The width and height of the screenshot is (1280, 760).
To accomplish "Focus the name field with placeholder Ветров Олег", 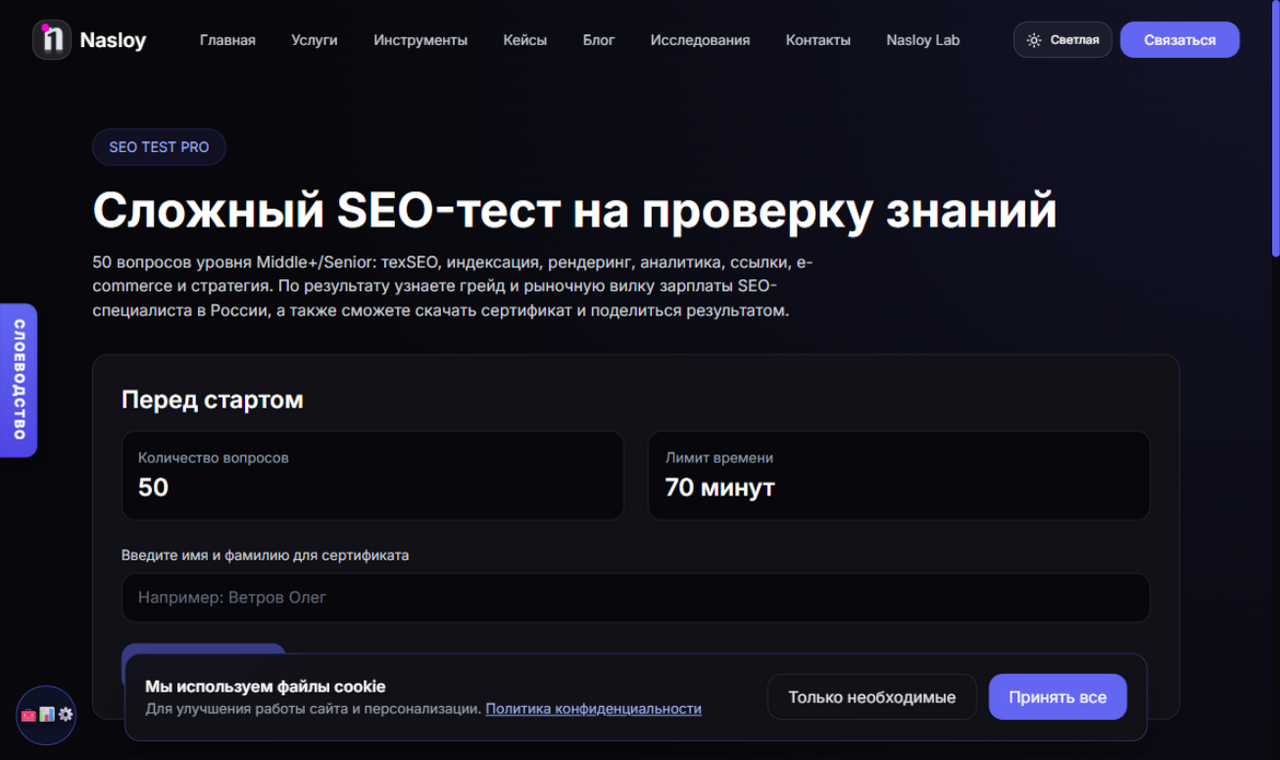I will click(636, 598).
